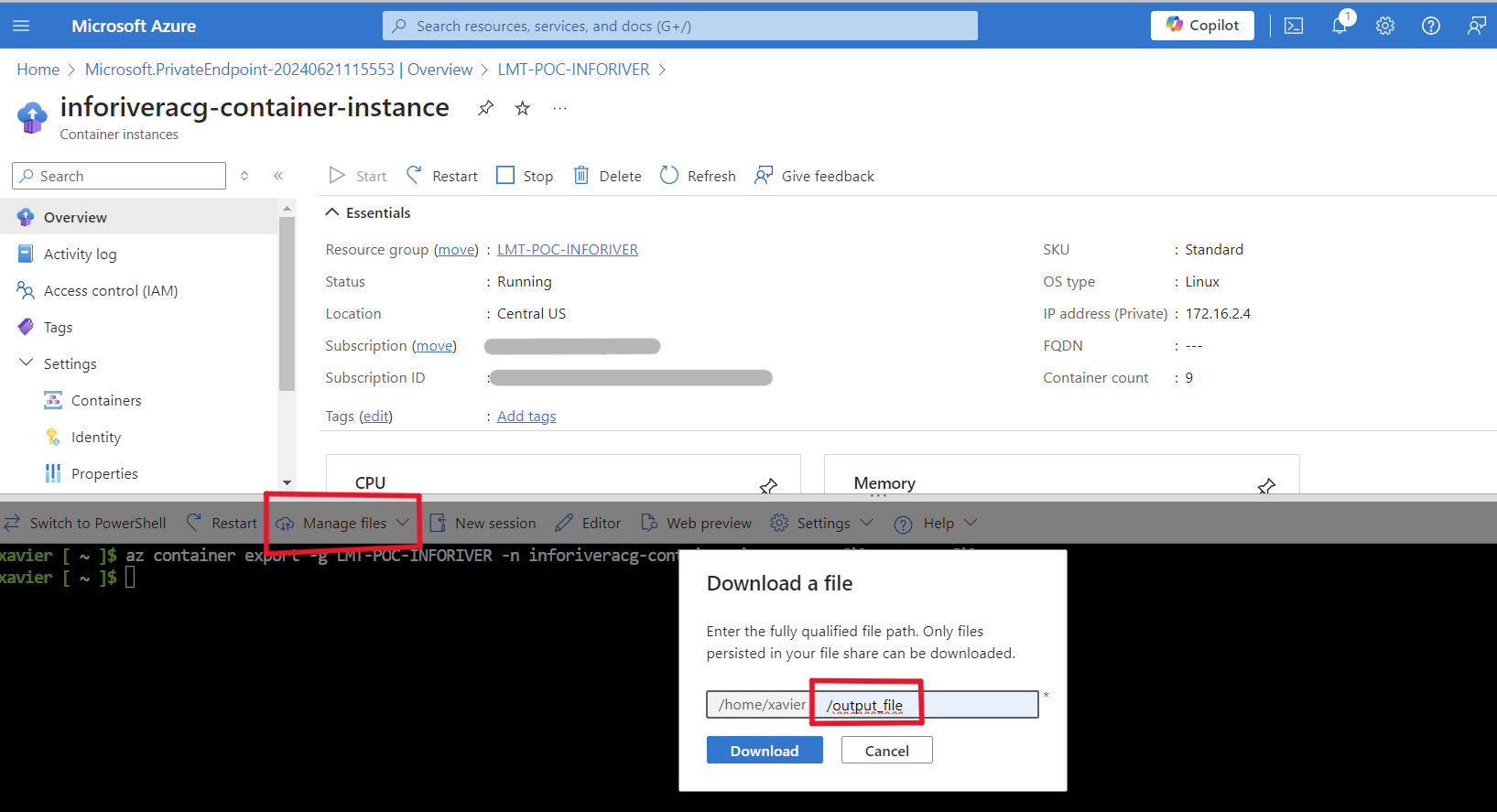Mark resource as favorite with star
The image size is (1497, 812).
click(522, 108)
